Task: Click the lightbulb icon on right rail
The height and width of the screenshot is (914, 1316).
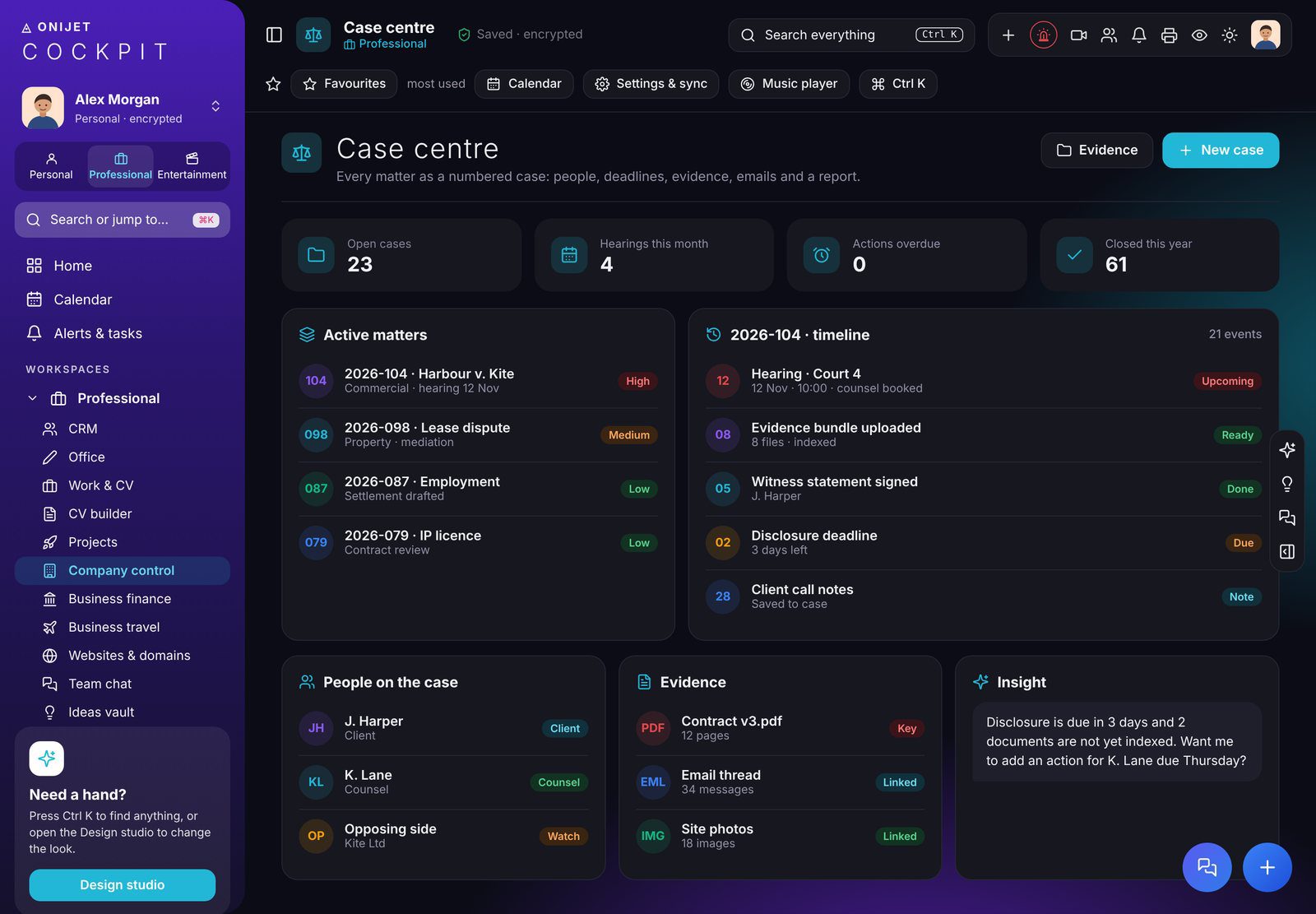Action: pos(1287,484)
